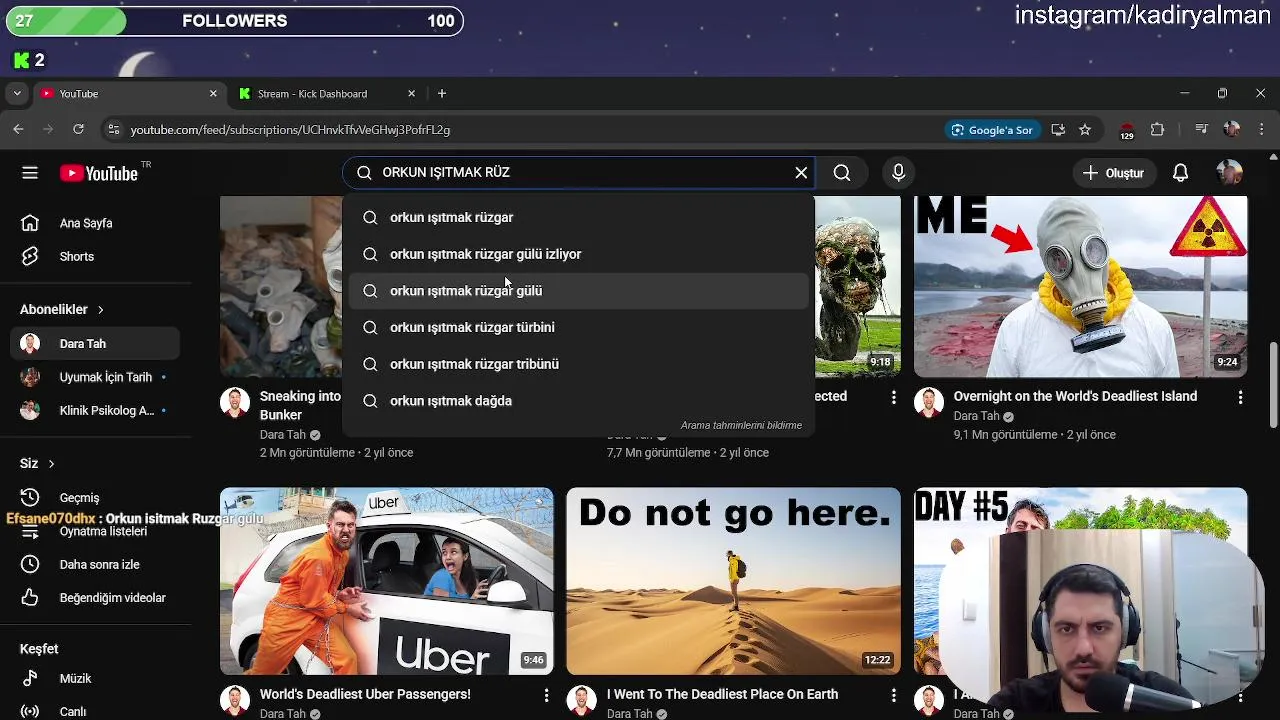
Task: Close the YouTube tab
Action: [213, 94]
